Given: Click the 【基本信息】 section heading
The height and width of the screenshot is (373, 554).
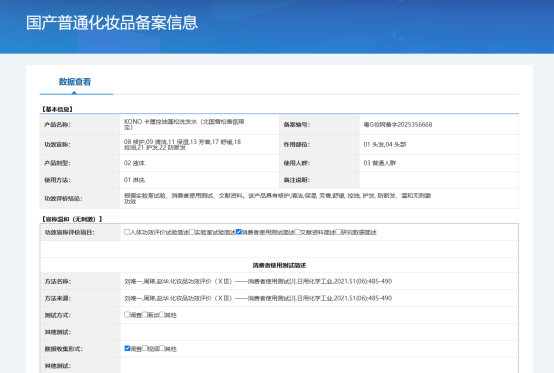Looking at the screenshot, I should [x=58, y=109].
